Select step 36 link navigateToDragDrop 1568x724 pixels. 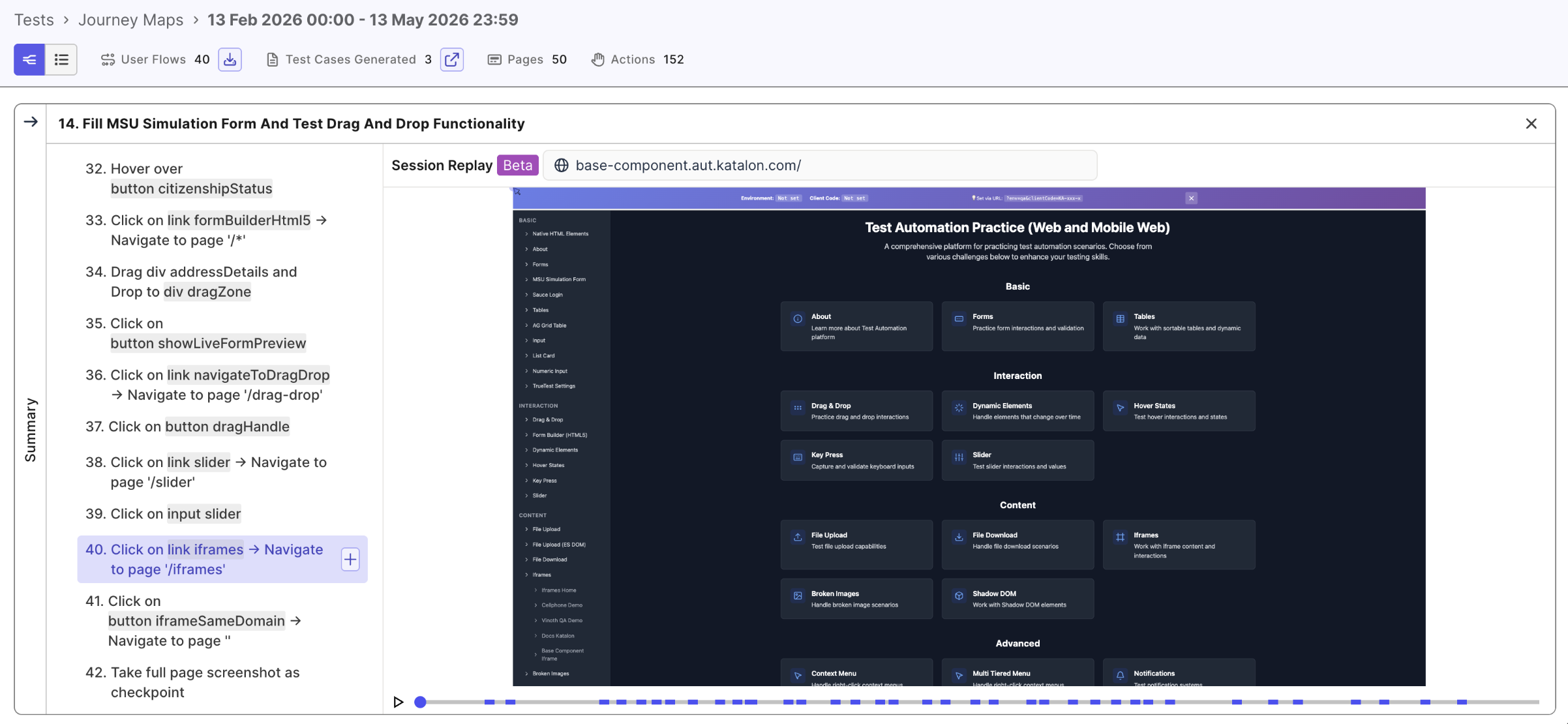pyautogui.click(x=222, y=385)
